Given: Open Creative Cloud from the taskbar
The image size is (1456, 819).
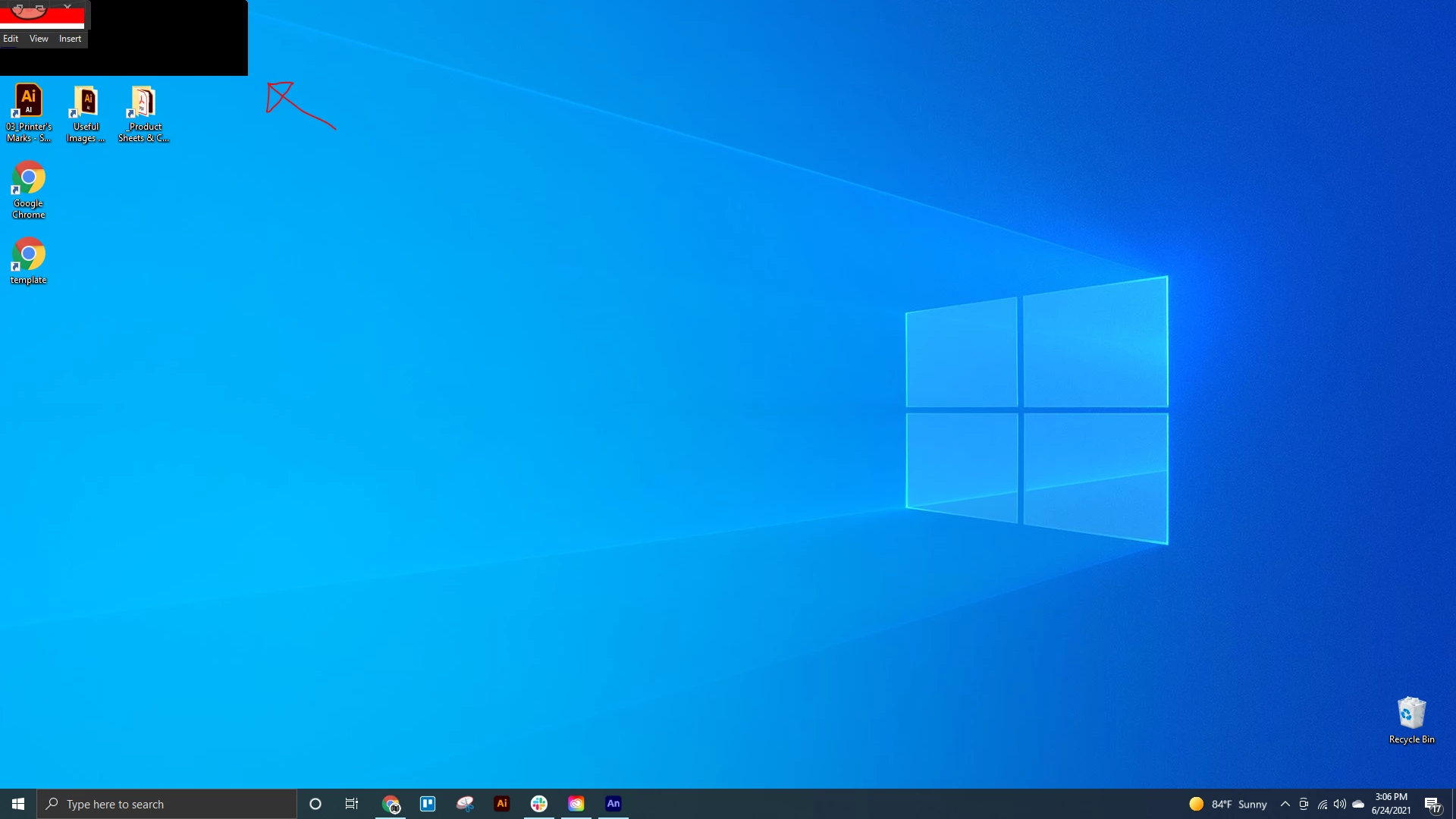Looking at the screenshot, I should 576,804.
